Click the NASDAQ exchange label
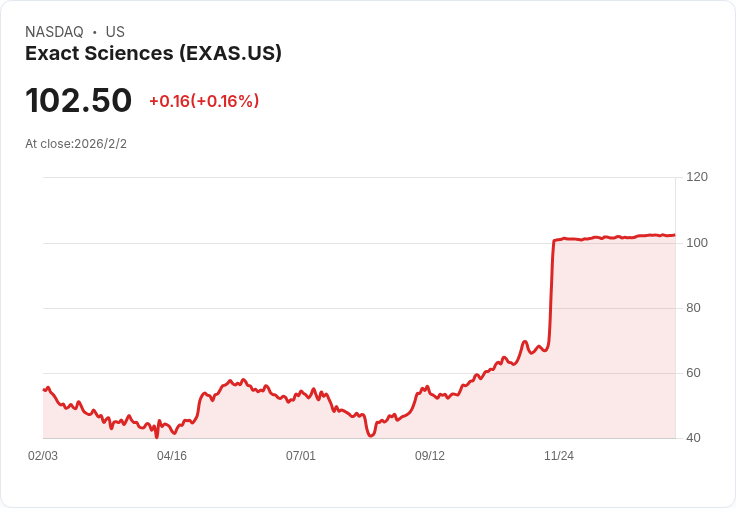Viewport: 736px width, 508px height. click(x=54, y=32)
